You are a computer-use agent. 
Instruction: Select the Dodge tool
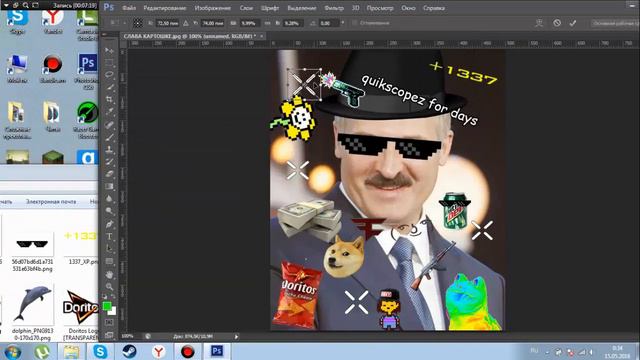pyautogui.click(x=109, y=211)
